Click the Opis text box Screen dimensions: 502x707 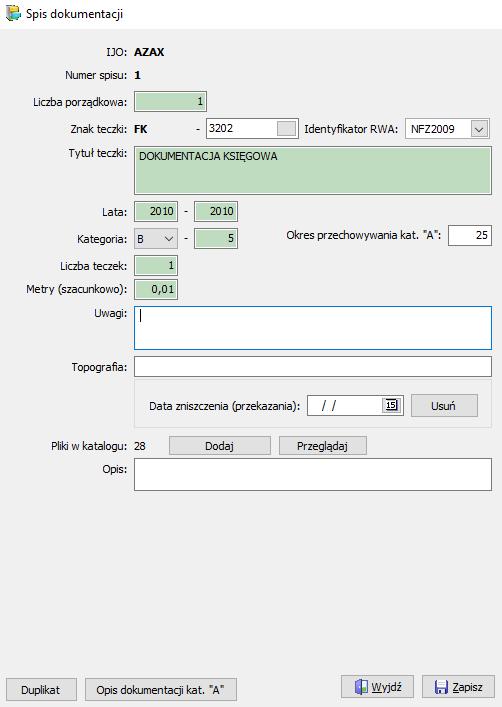coord(313,474)
